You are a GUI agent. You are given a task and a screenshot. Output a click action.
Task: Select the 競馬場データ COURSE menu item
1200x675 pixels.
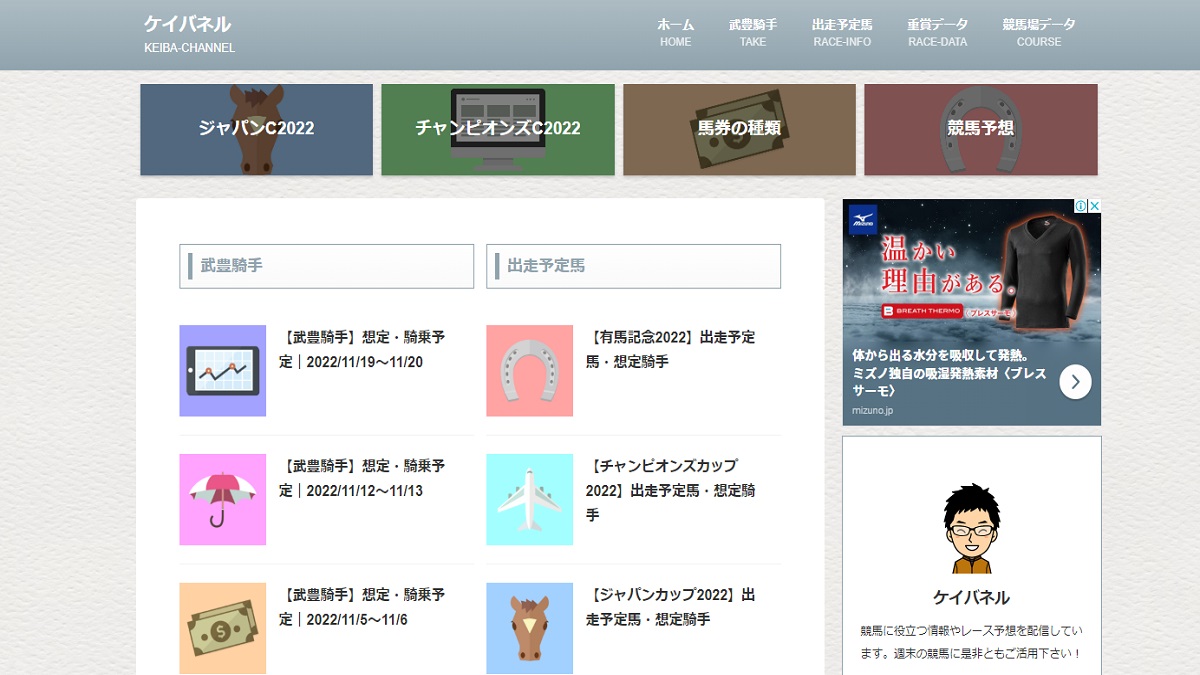coord(1039,33)
